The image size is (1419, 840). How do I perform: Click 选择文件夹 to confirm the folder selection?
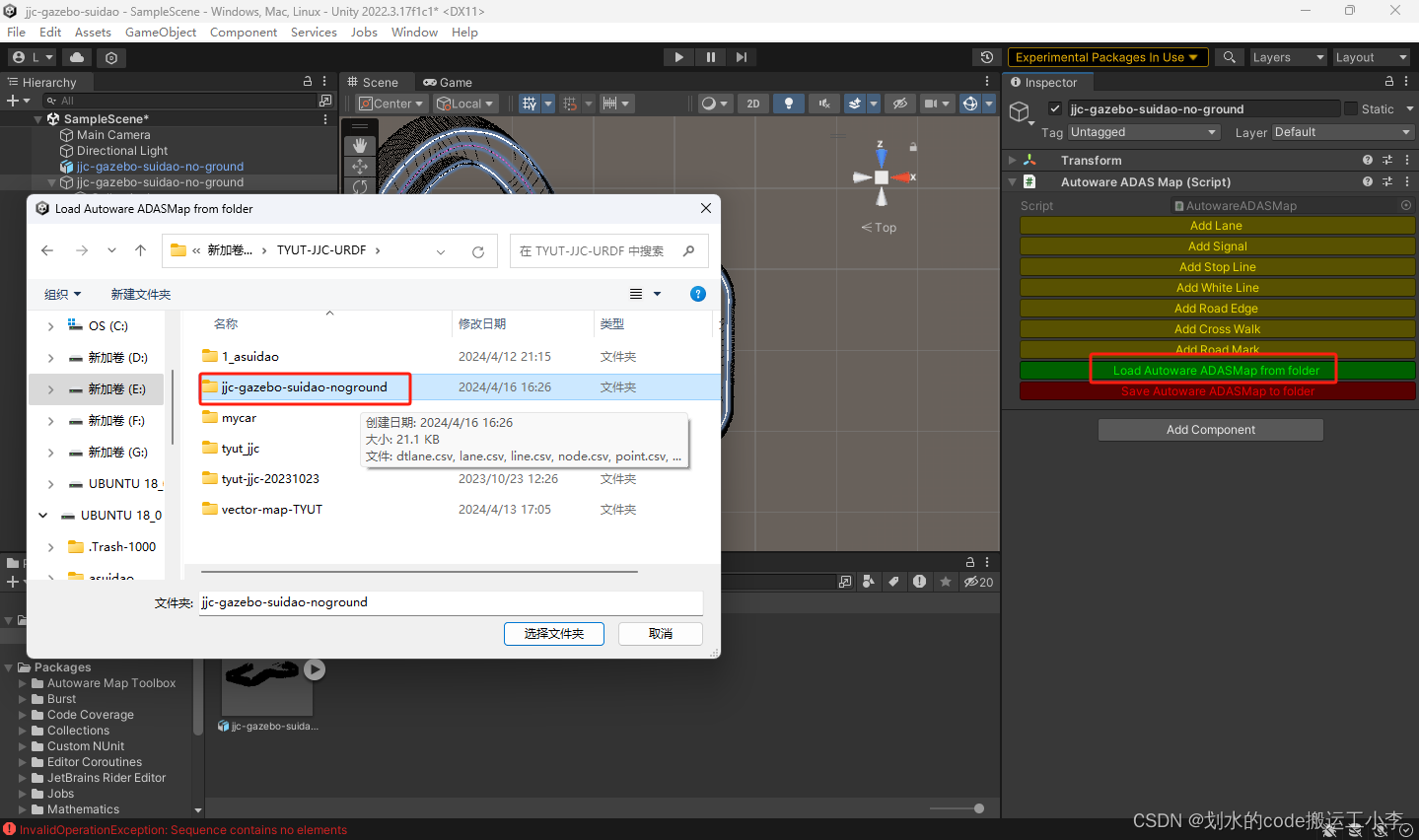click(x=553, y=634)
